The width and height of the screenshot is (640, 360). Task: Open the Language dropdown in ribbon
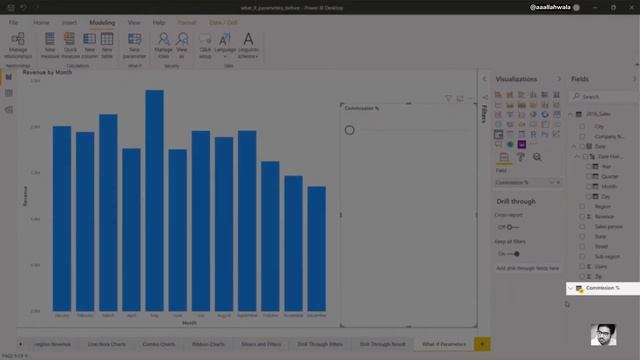(x=225, y=45)
